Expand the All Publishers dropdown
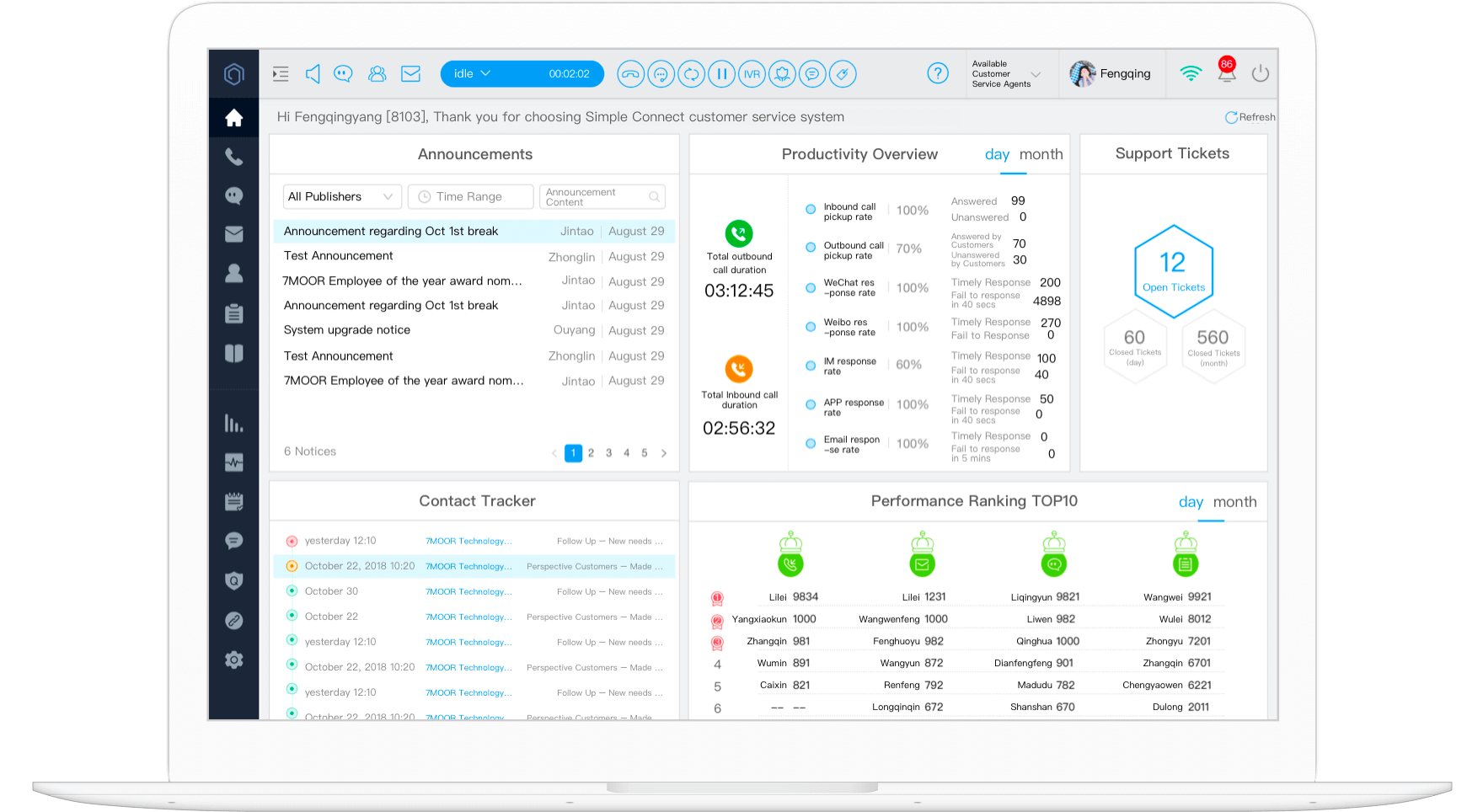Screen dimensions: 1483x812 tap(341, 196)
